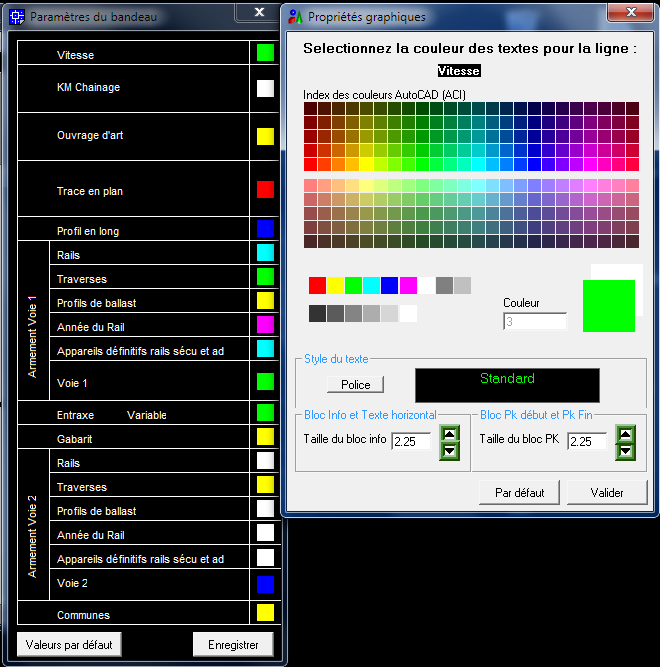The height and width of the screenshot is (667, 660).
Task: Increase Taille du bloc PK with up arrow
Action: pos(626,434)
